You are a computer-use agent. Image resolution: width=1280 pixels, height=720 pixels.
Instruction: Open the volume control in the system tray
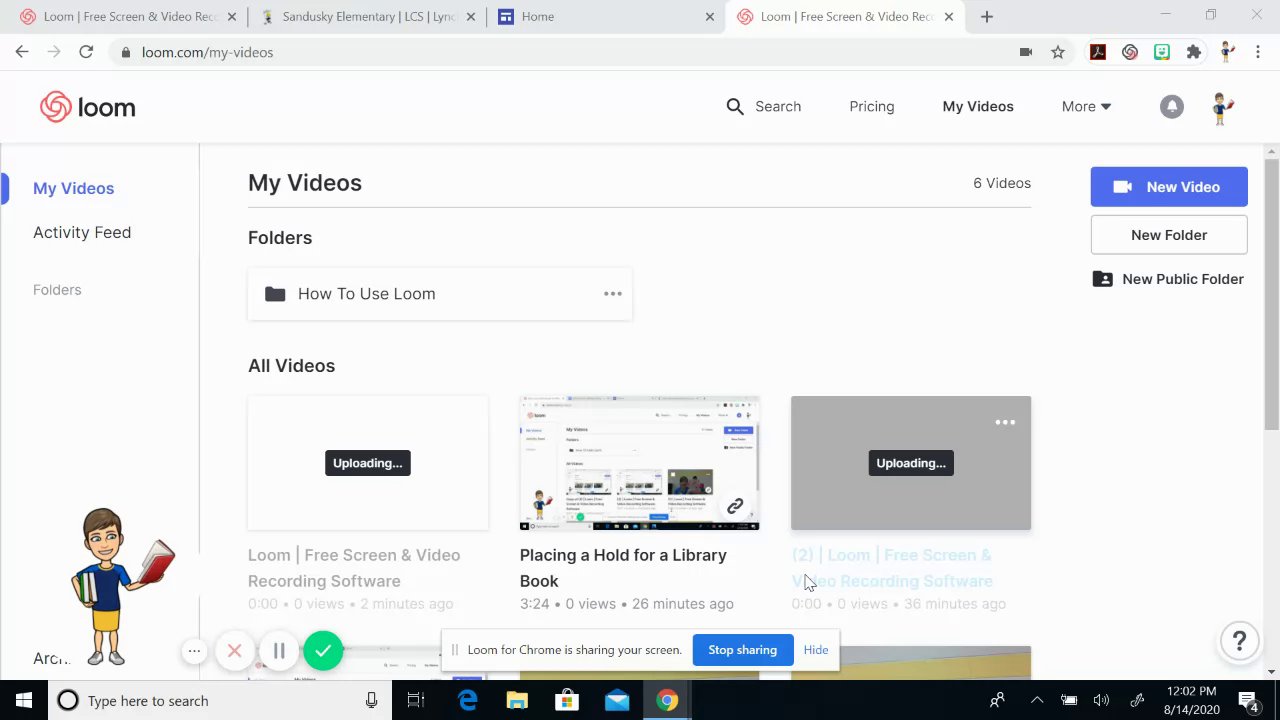pyautogui.click(x=1101, y=700)
